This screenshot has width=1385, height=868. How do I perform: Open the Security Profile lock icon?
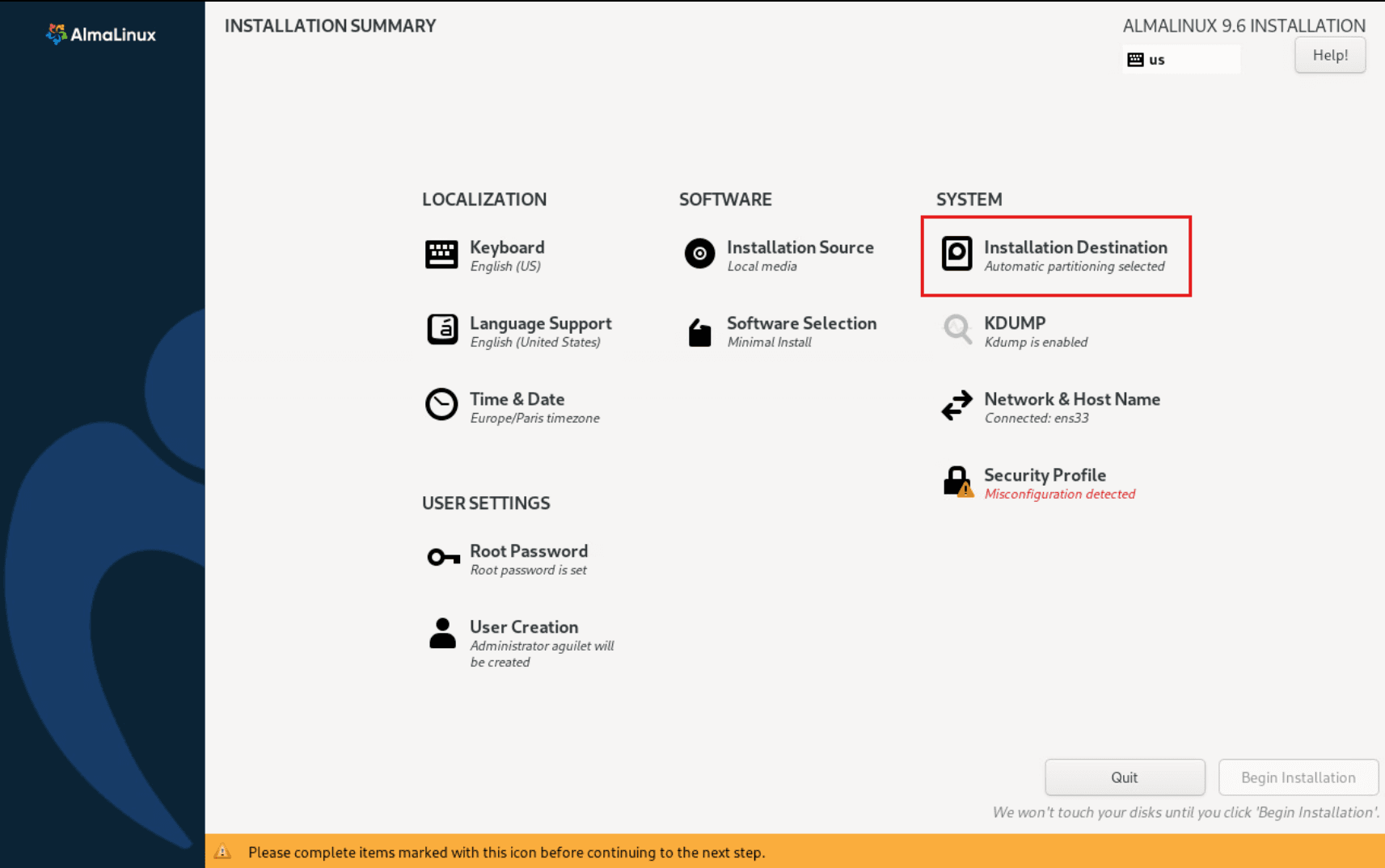click(958, 482)
